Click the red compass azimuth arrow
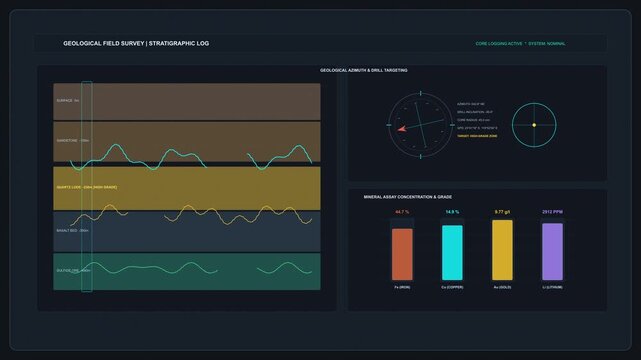The height and width of the screenshot is (360, 641). [402, 129]
